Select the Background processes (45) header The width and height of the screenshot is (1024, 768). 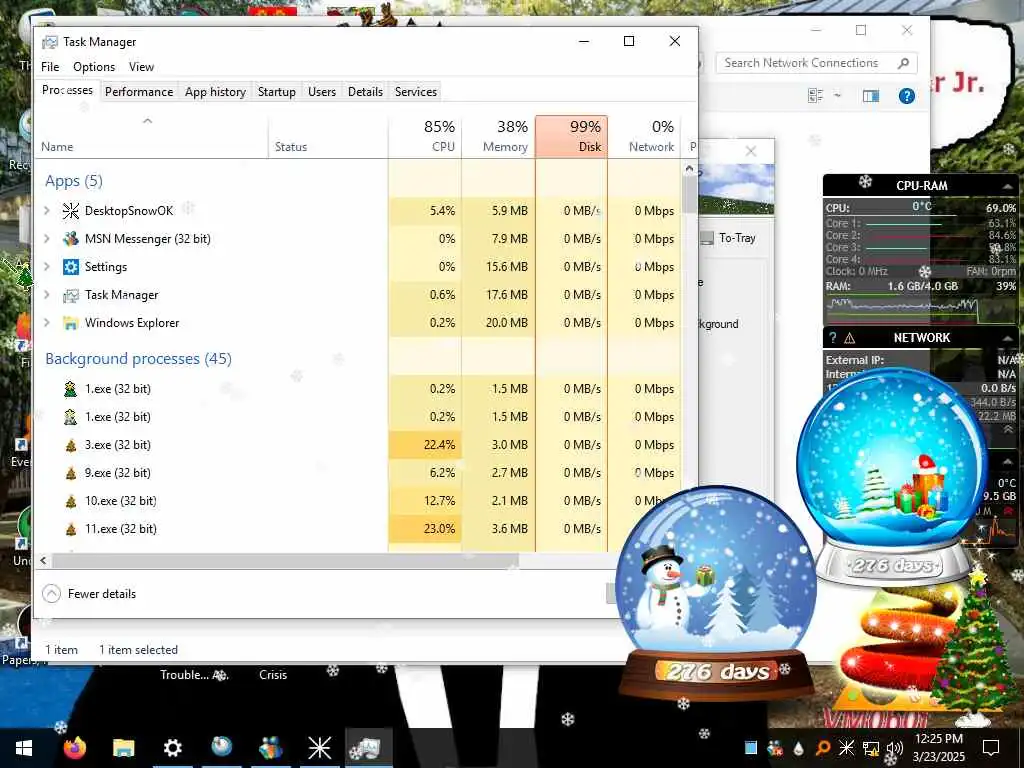138,359
